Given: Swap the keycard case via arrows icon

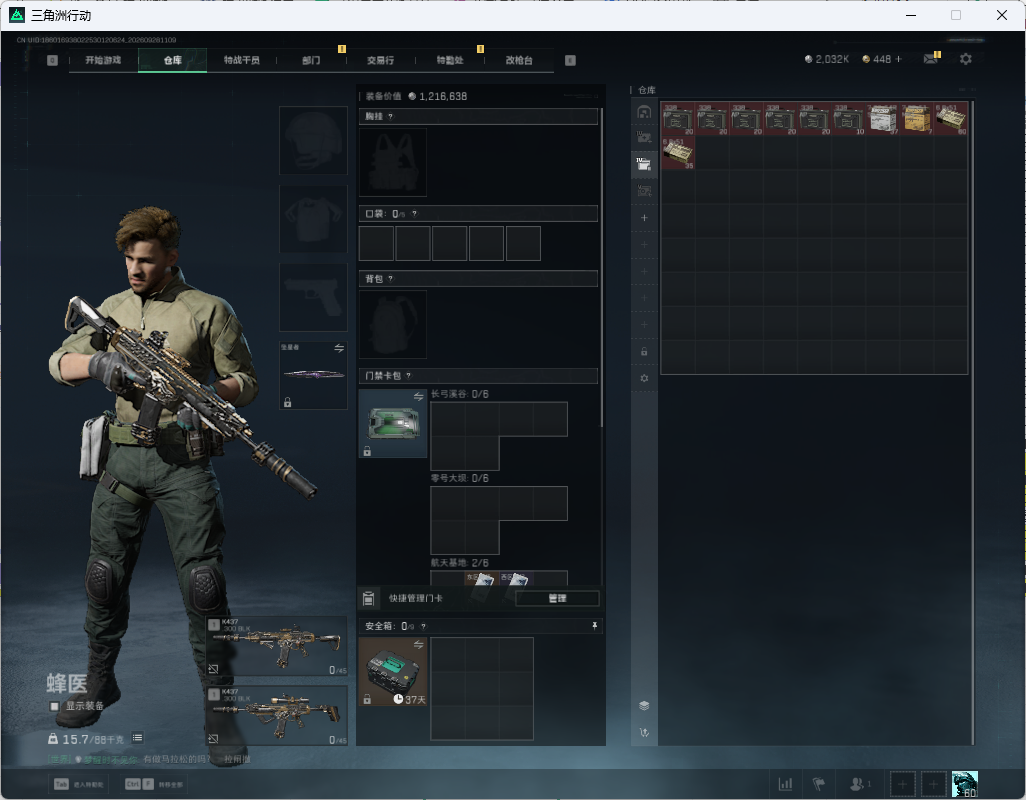Looking at the screenshot, I should click(418, 396).
